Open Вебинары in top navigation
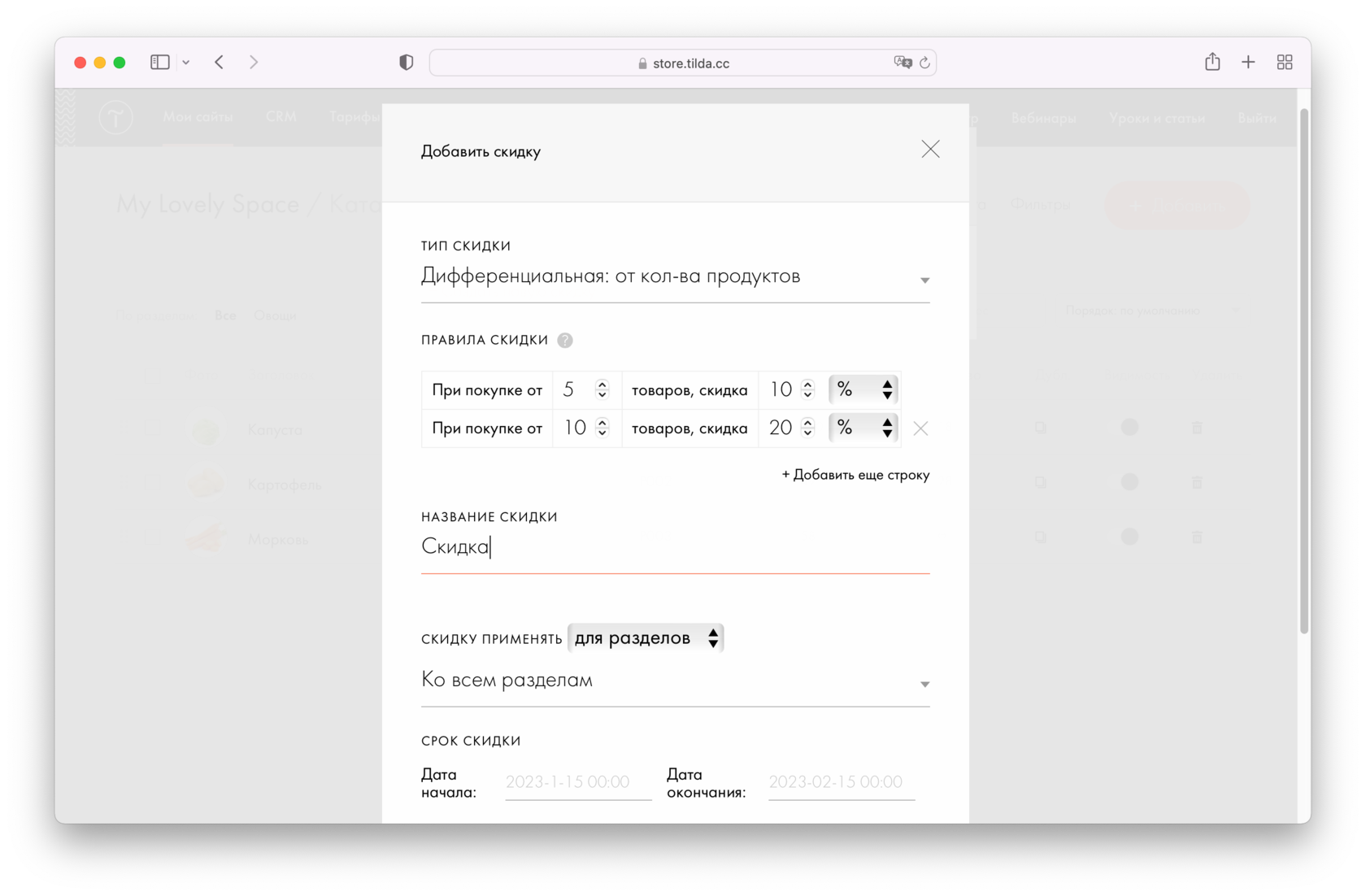Screen dimensions: 1366x896 pyautogui.click(x=1043, y=118)
